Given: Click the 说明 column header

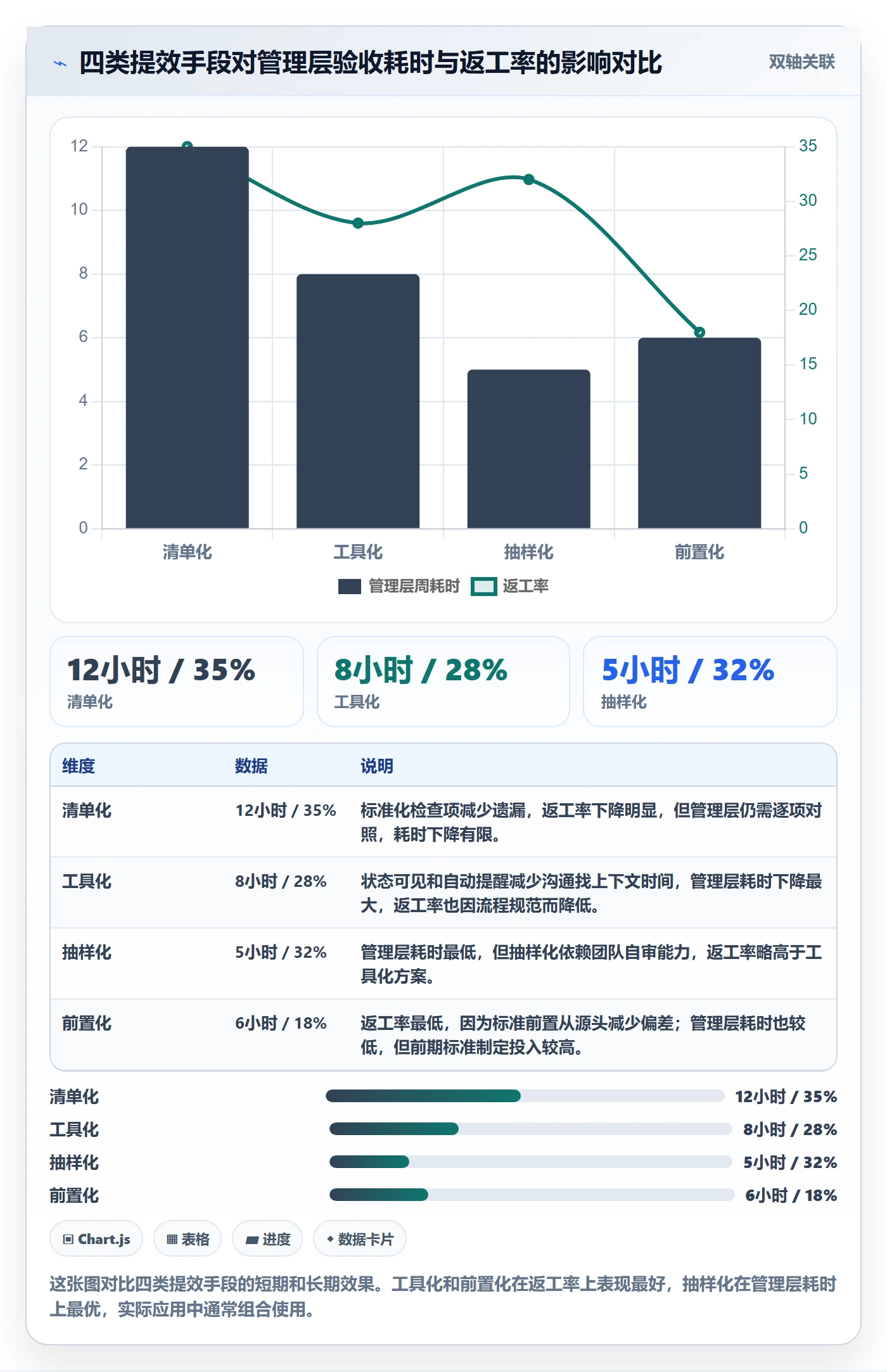Looking at the screenshot, I should tap(377, 766).
